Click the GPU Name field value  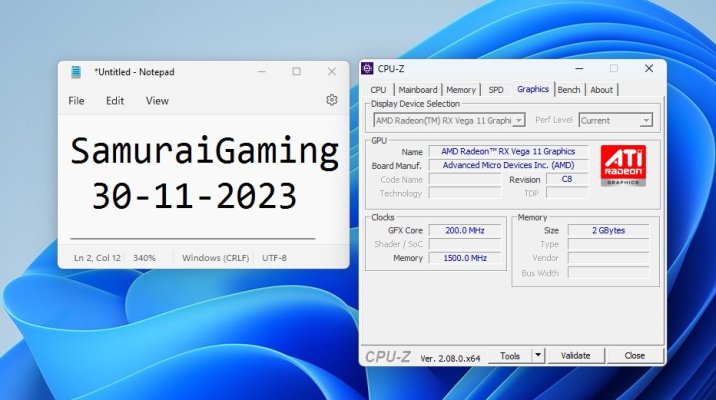508,151
